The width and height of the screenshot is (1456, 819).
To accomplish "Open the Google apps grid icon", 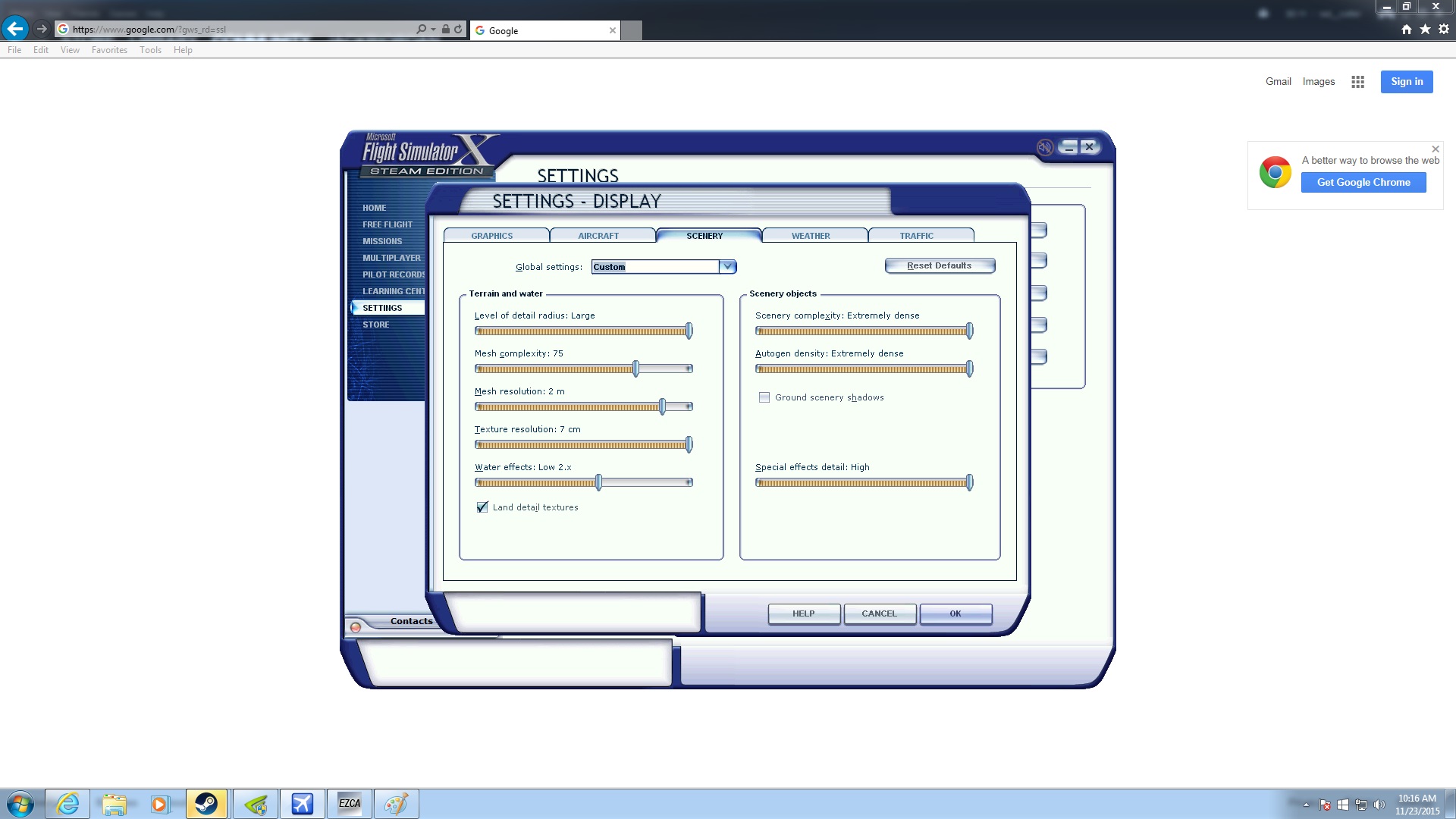I will point(1357,82).
